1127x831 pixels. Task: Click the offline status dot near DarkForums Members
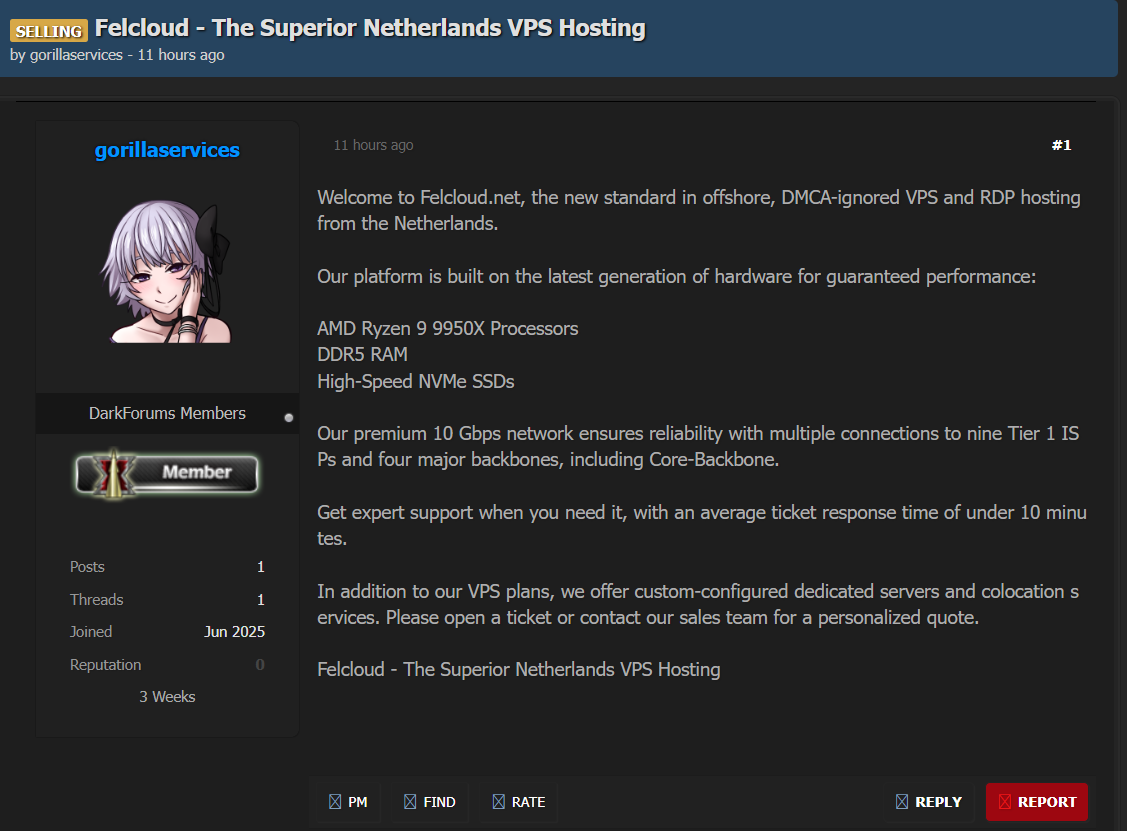[x=289, y=418]
